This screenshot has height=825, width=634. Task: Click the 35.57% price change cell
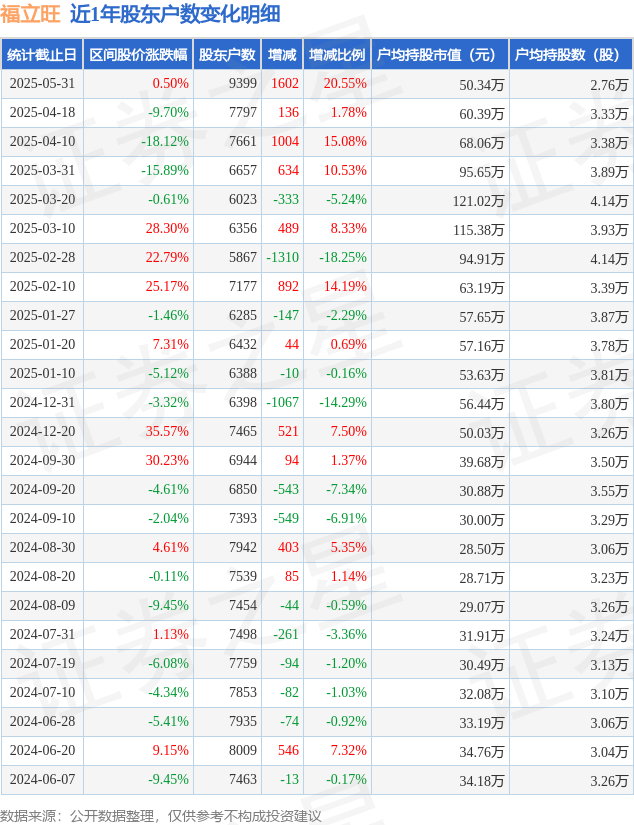(167, 431)
